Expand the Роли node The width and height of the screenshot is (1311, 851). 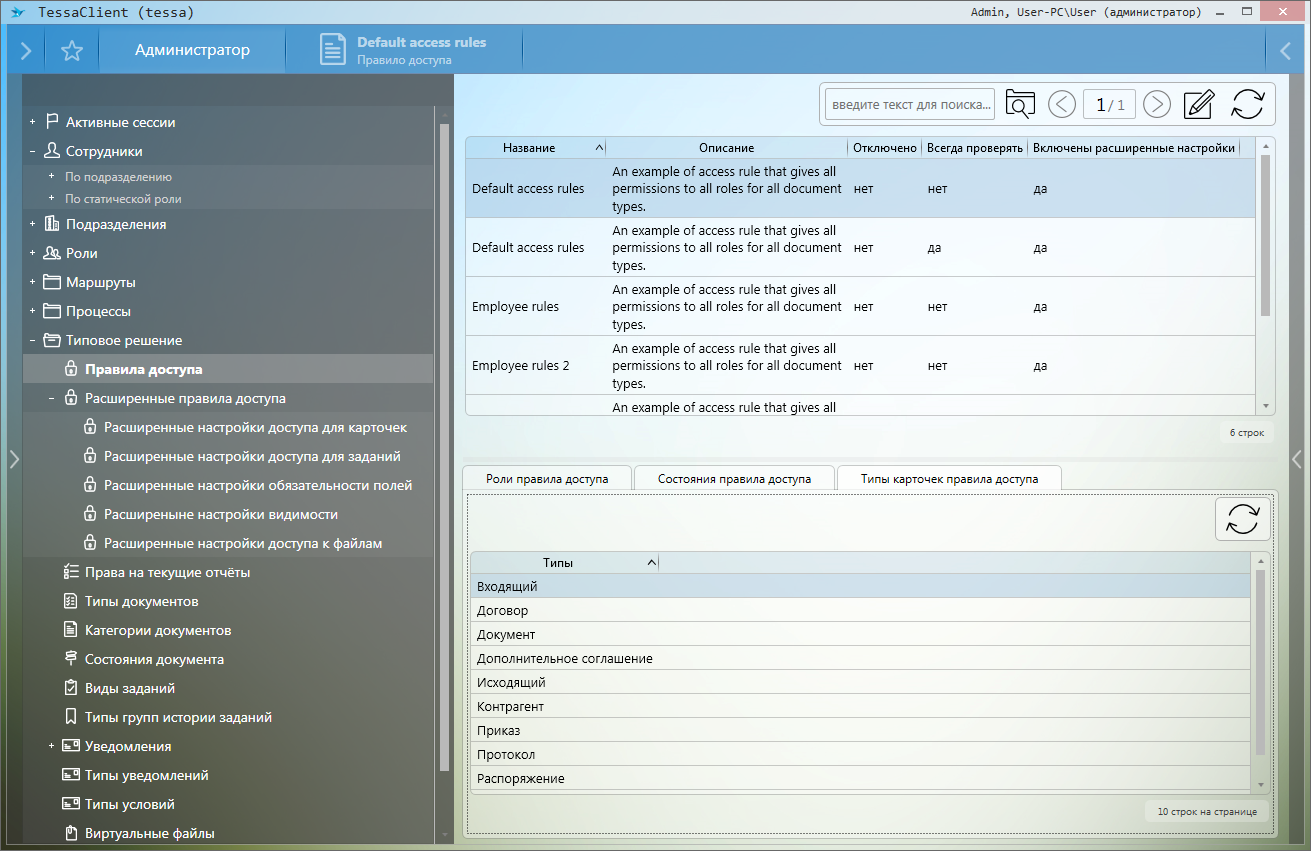32,253
